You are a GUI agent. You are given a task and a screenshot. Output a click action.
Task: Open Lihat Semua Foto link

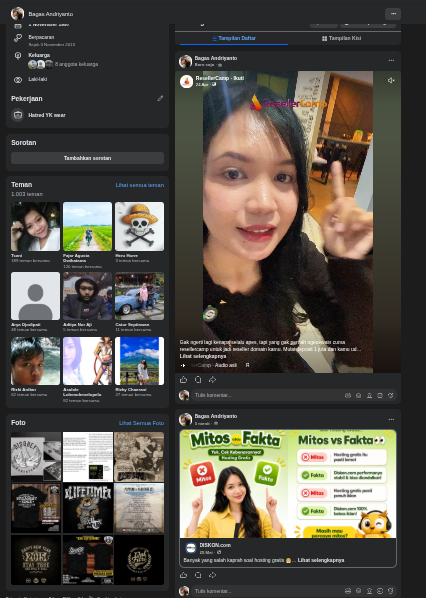tap(141, 423)
